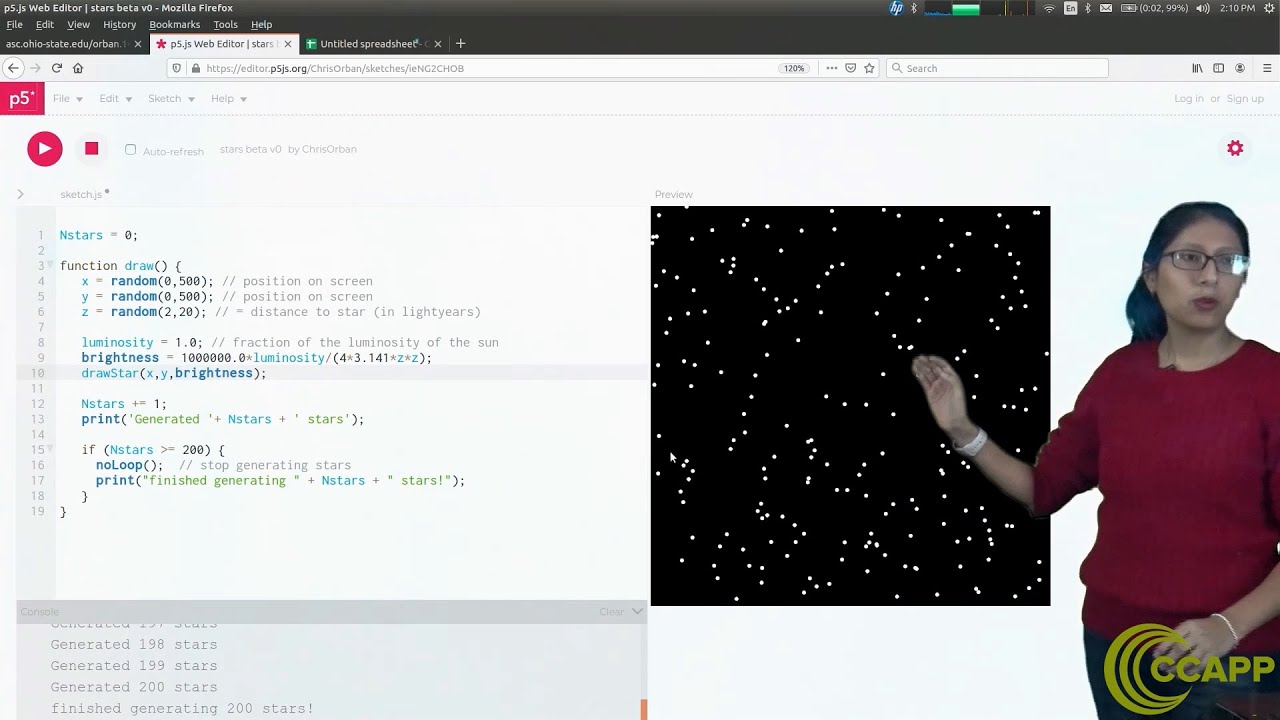This screenshot has width=1280, height=720.
Task: Click the browser back arrow
Action: tap(13, 68)
